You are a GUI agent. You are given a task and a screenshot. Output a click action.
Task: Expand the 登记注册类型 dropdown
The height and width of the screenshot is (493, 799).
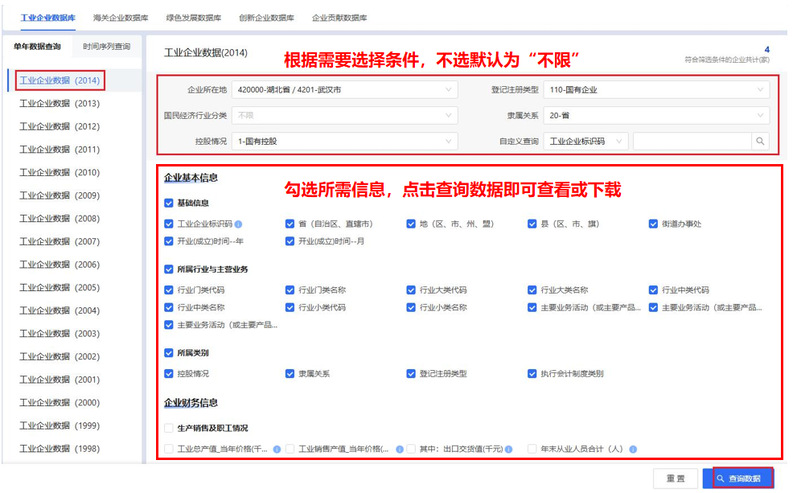point(657,90)
